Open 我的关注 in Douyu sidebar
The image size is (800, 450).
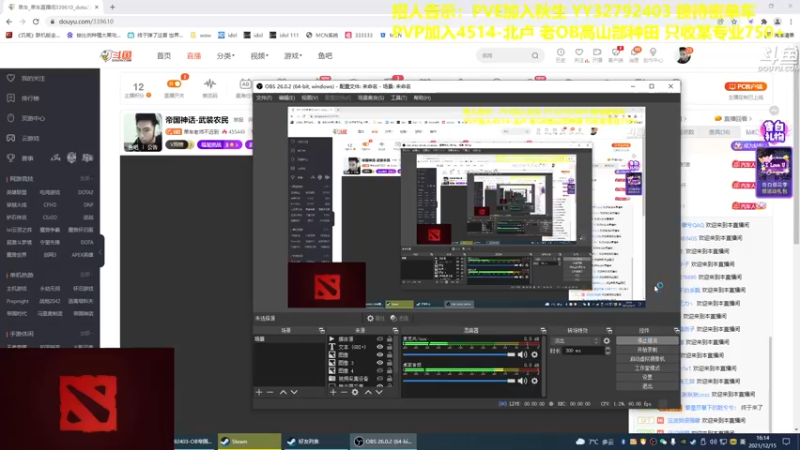pos(33,79)
